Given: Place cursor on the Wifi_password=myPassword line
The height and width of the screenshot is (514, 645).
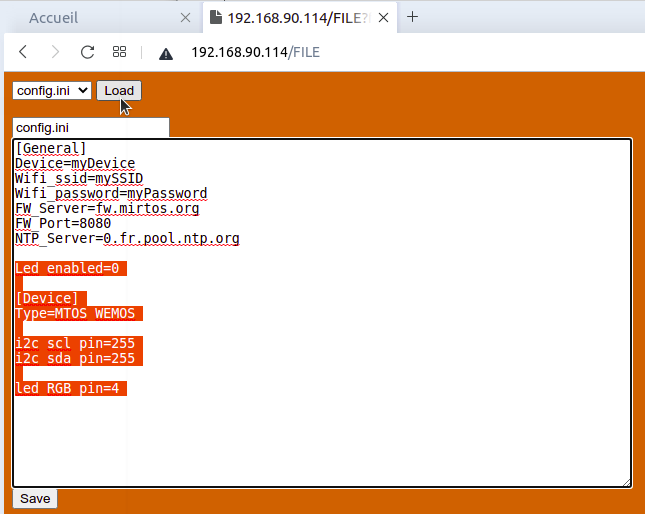Looking at the screenshot, I should [x=111, y=193].
